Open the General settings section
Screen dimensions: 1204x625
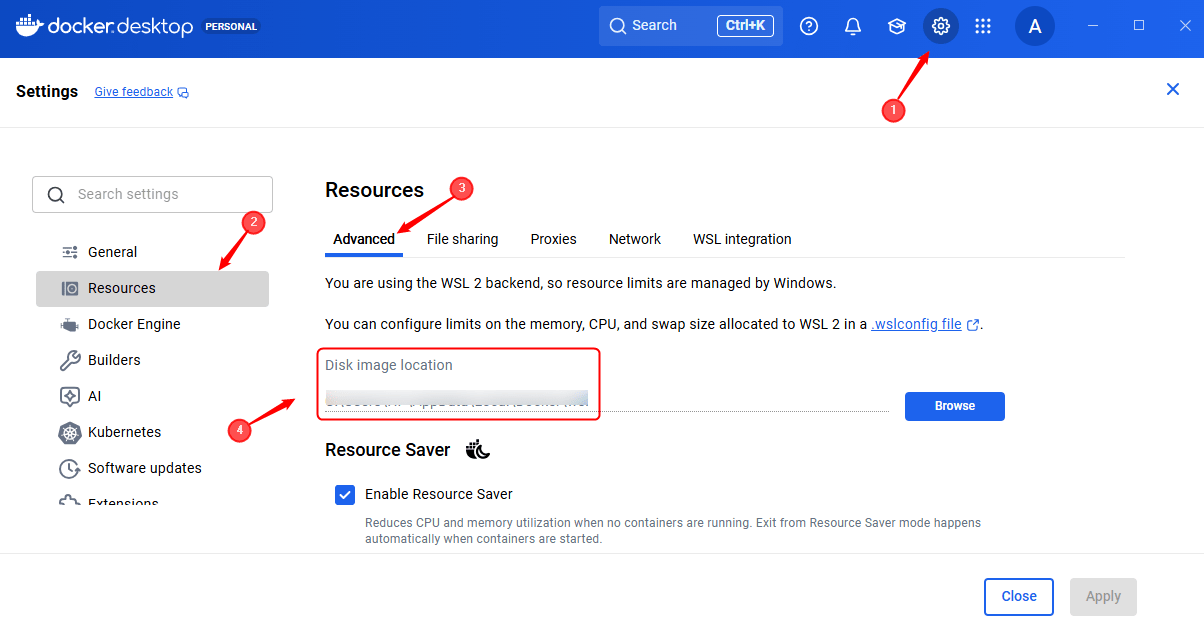[112, 252]
